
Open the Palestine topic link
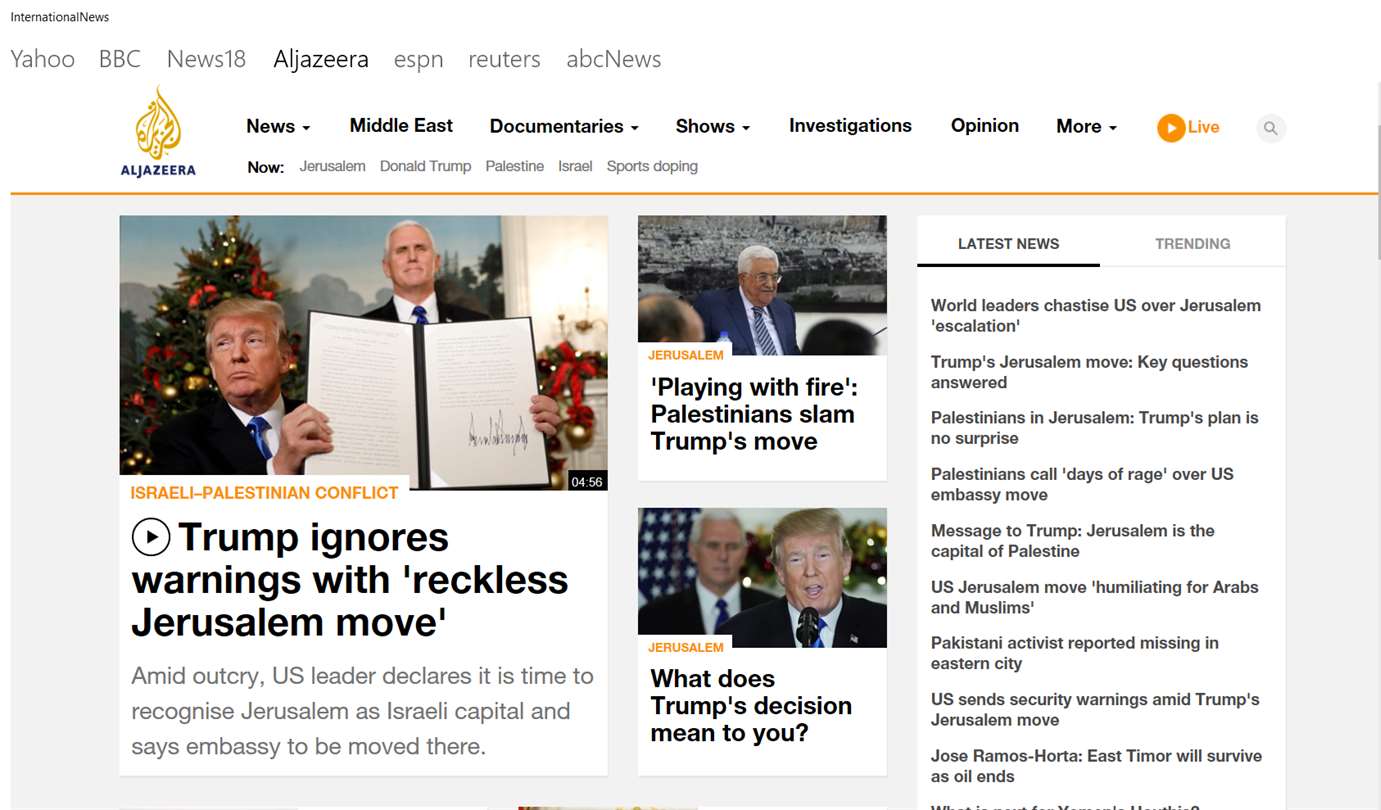(x=514, y=166)
